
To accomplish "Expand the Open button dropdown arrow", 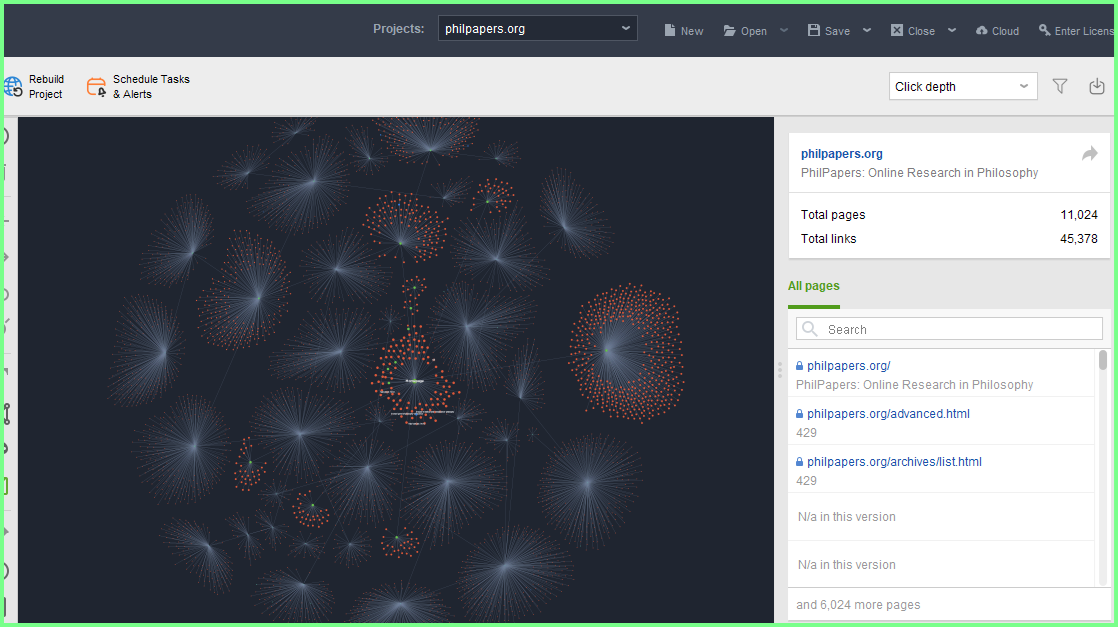I will (784, 30).
